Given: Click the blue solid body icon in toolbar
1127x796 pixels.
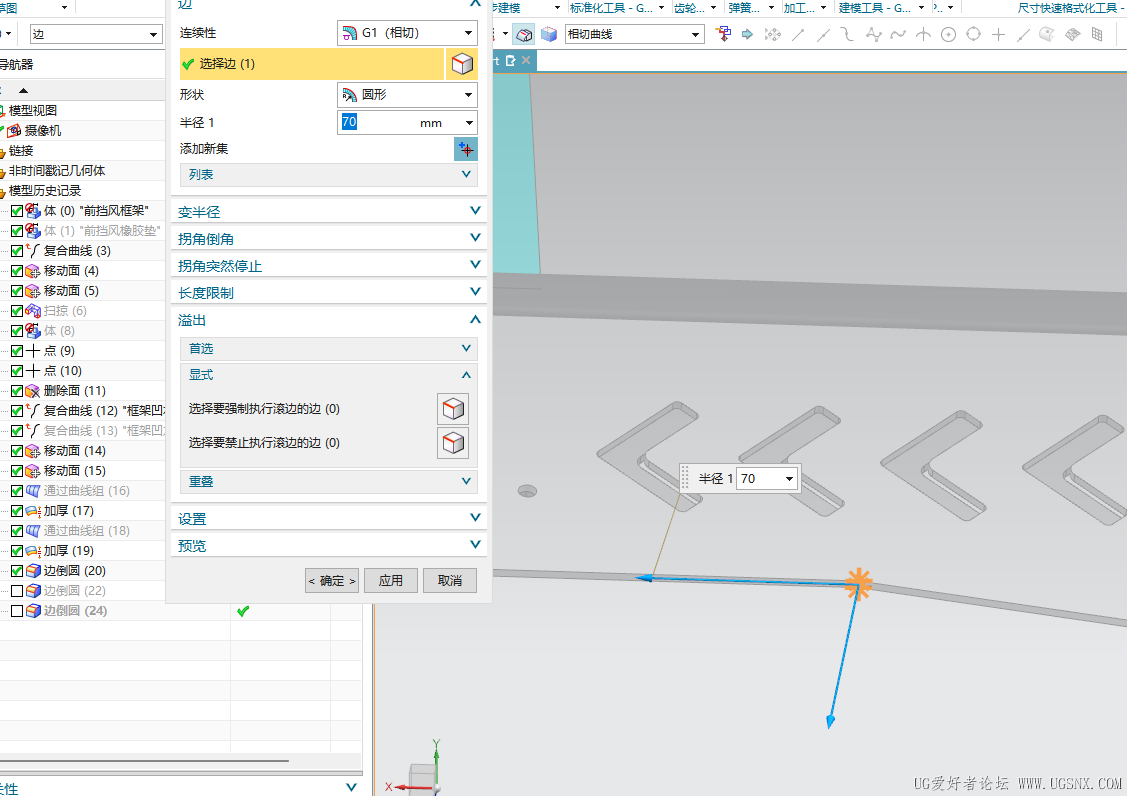Looking at the screenshot, I should 549,34.
